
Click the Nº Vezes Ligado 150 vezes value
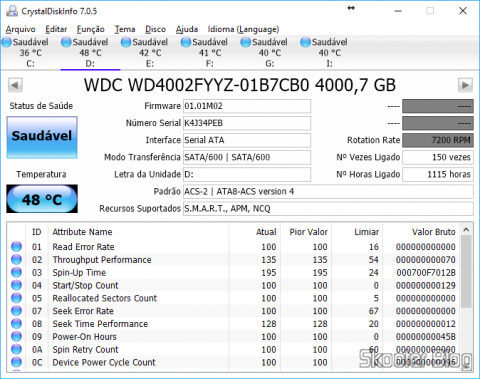pos(438,157)
